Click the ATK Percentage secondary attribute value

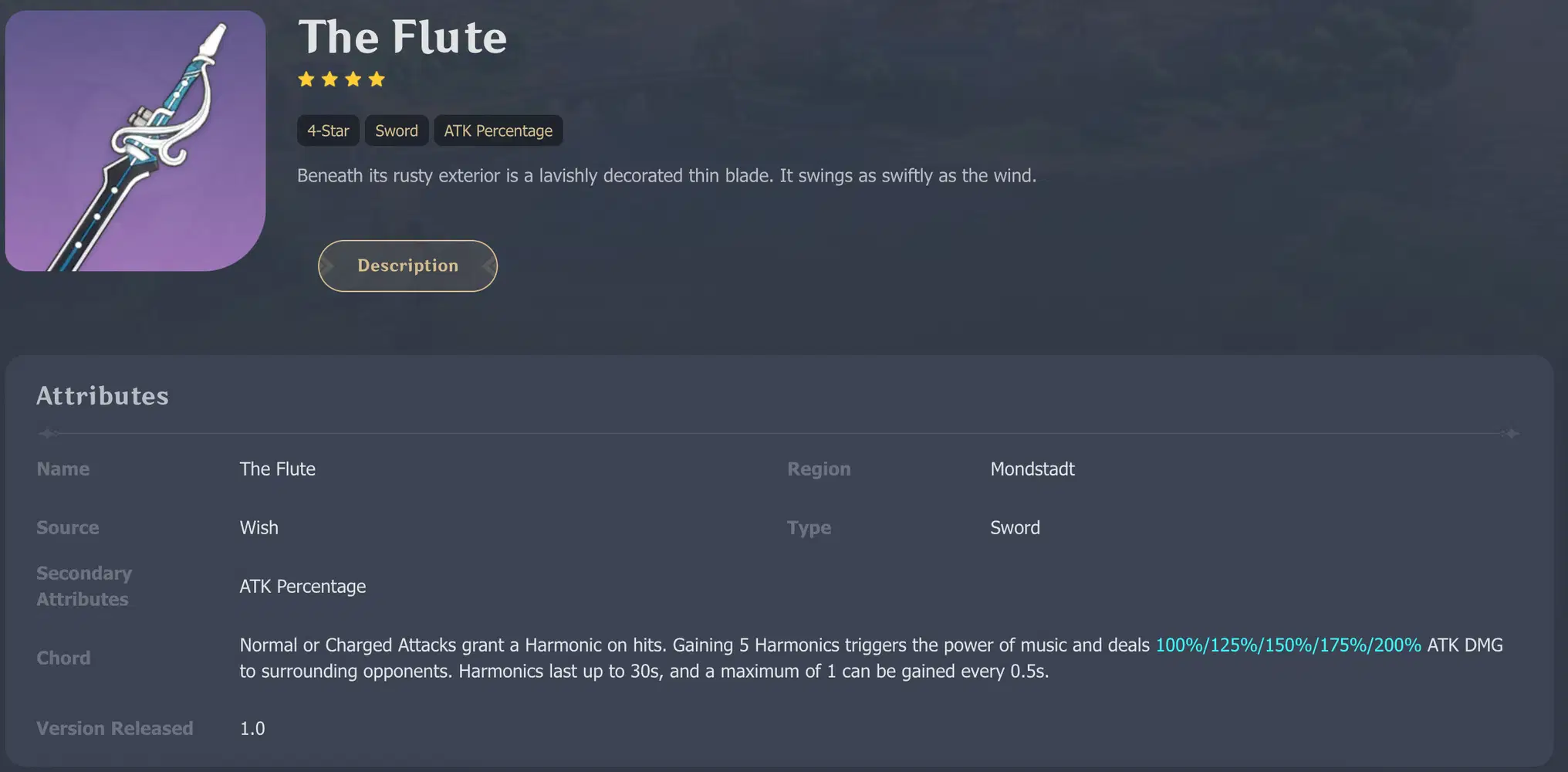click(302, 586)
